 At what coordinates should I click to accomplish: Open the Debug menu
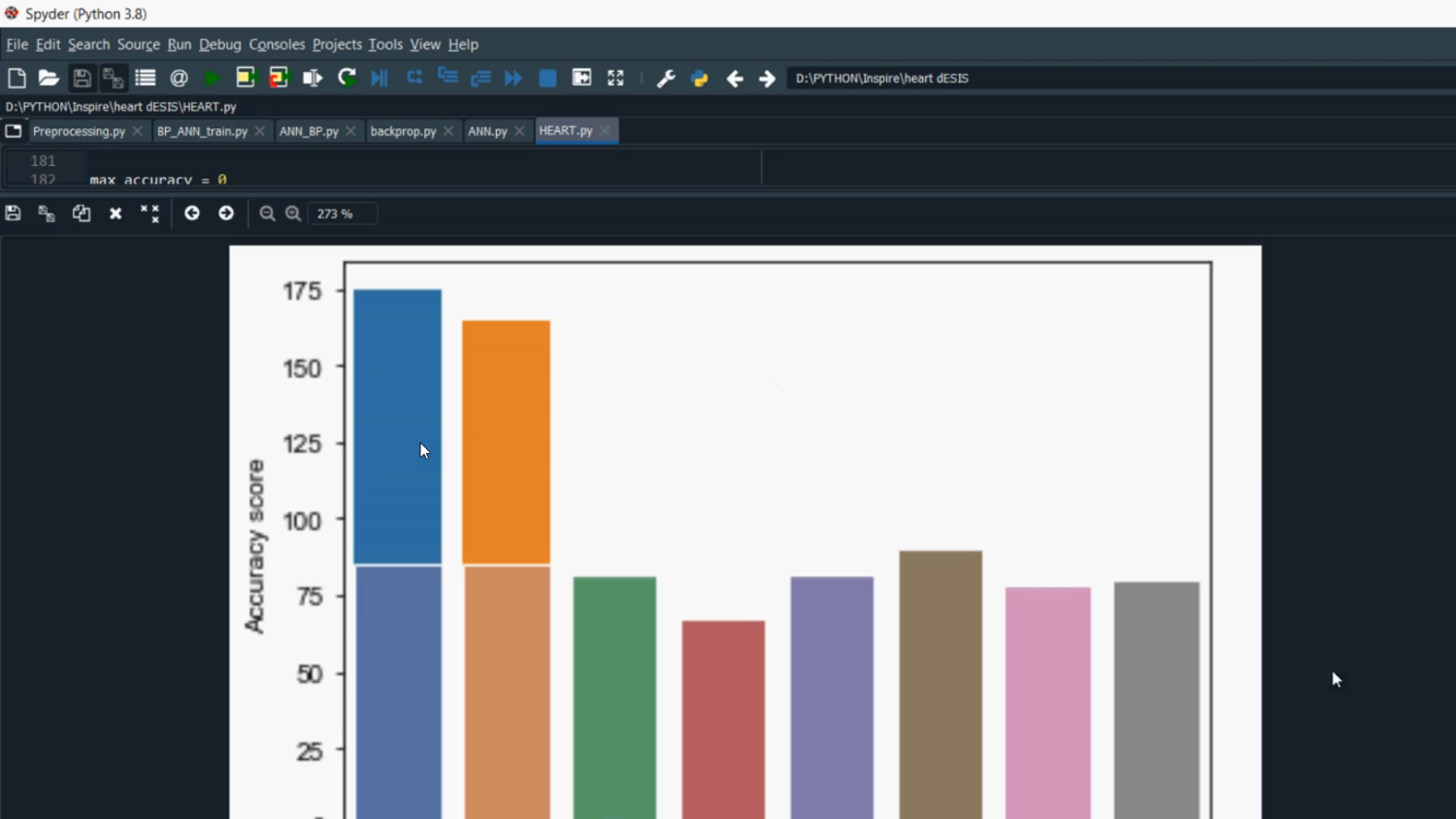tap(219, 45)
